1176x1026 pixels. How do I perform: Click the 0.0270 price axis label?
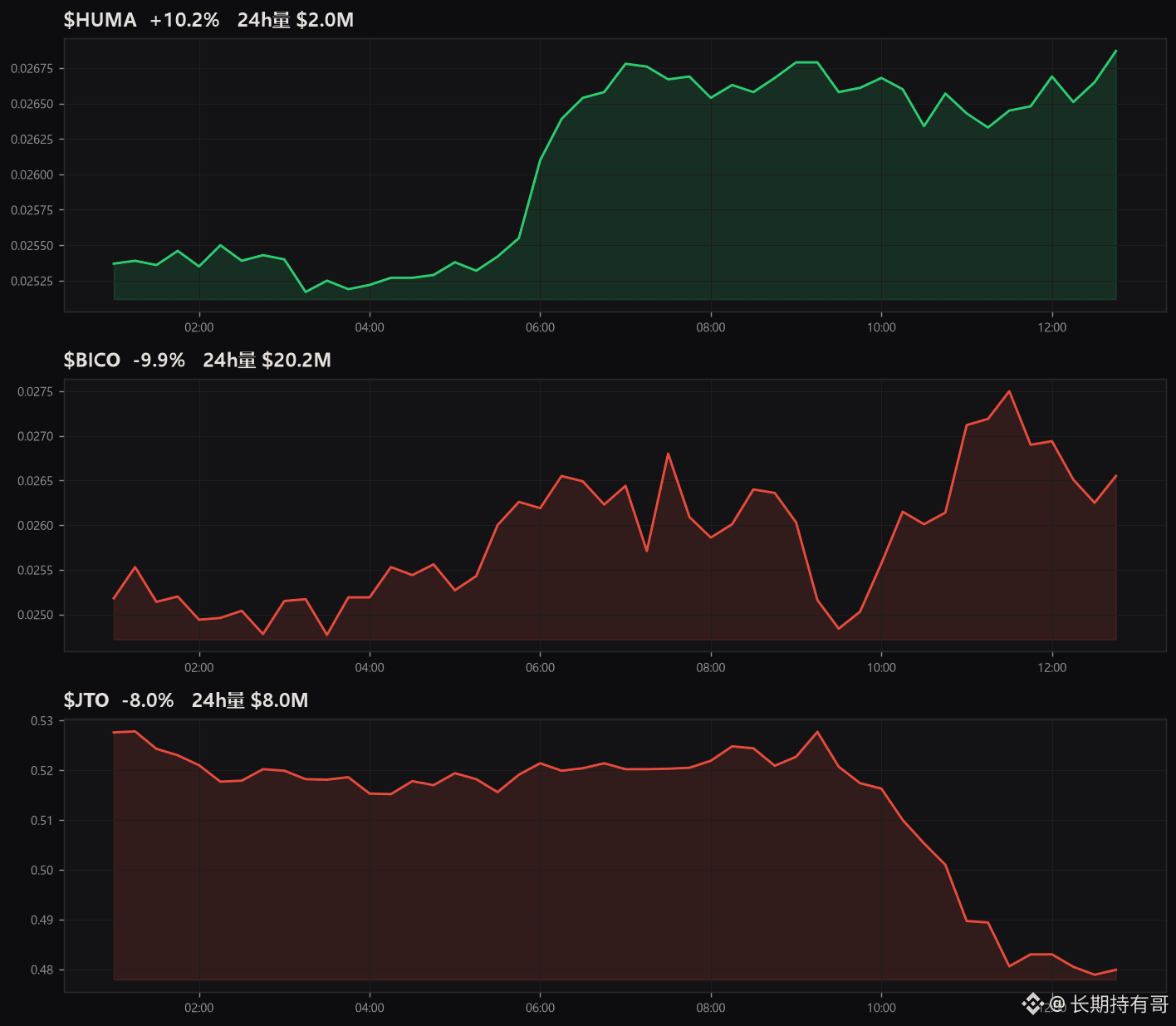coord(35,437)
